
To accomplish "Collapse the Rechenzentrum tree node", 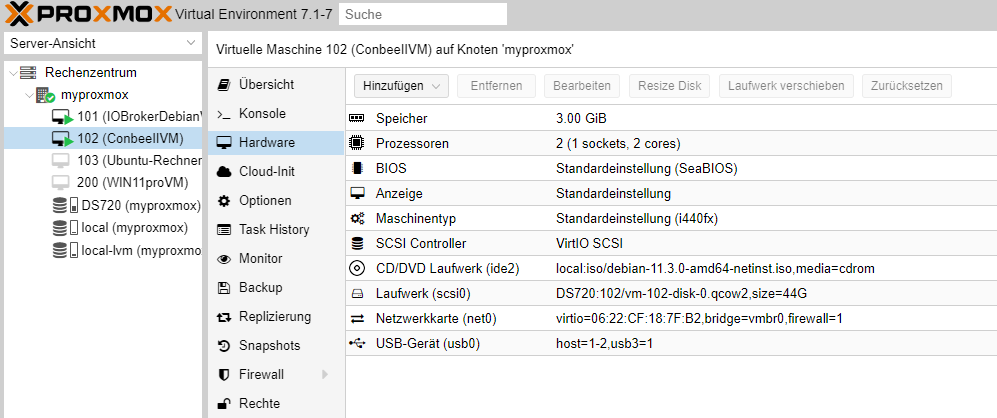I will 13,73.
